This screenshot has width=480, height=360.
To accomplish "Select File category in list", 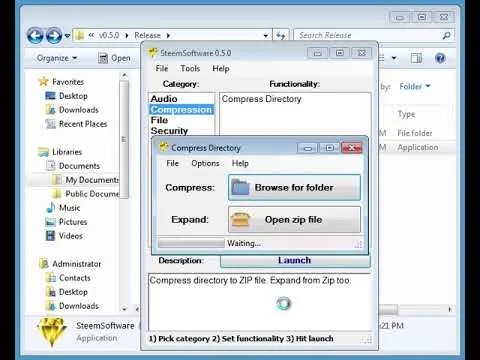I will click(159, 120).
